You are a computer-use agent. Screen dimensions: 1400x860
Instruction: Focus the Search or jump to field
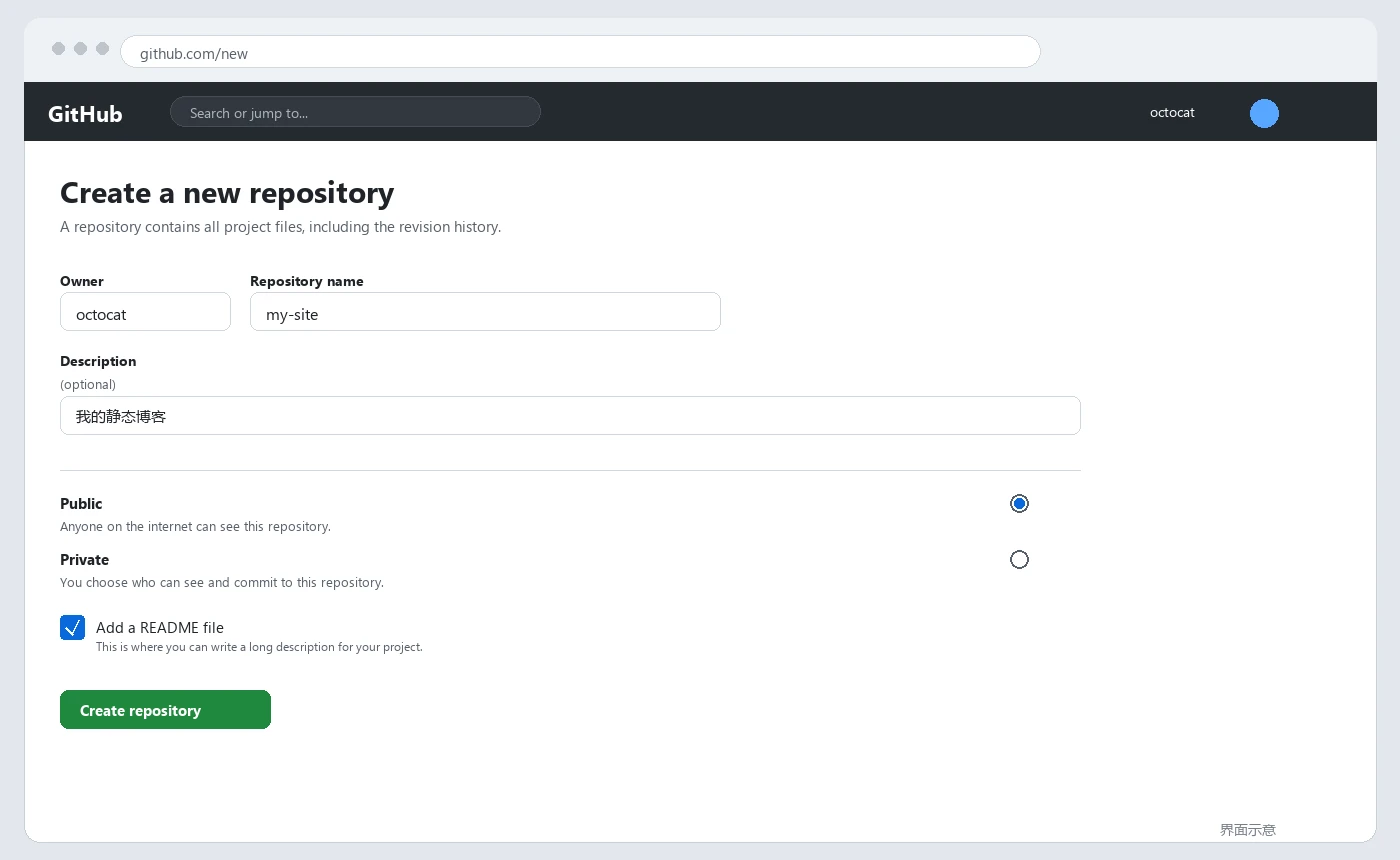point(355,112)
